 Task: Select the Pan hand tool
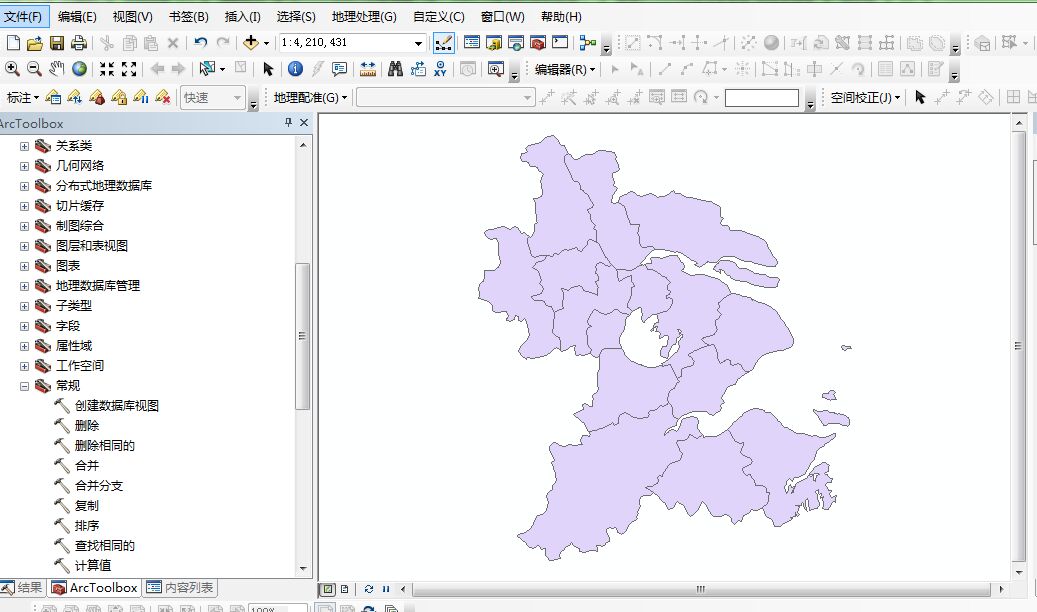pos(56,69)
